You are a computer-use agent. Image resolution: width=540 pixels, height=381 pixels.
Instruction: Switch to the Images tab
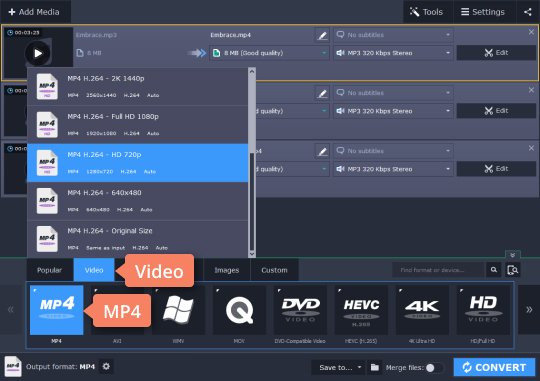(227, 270)
